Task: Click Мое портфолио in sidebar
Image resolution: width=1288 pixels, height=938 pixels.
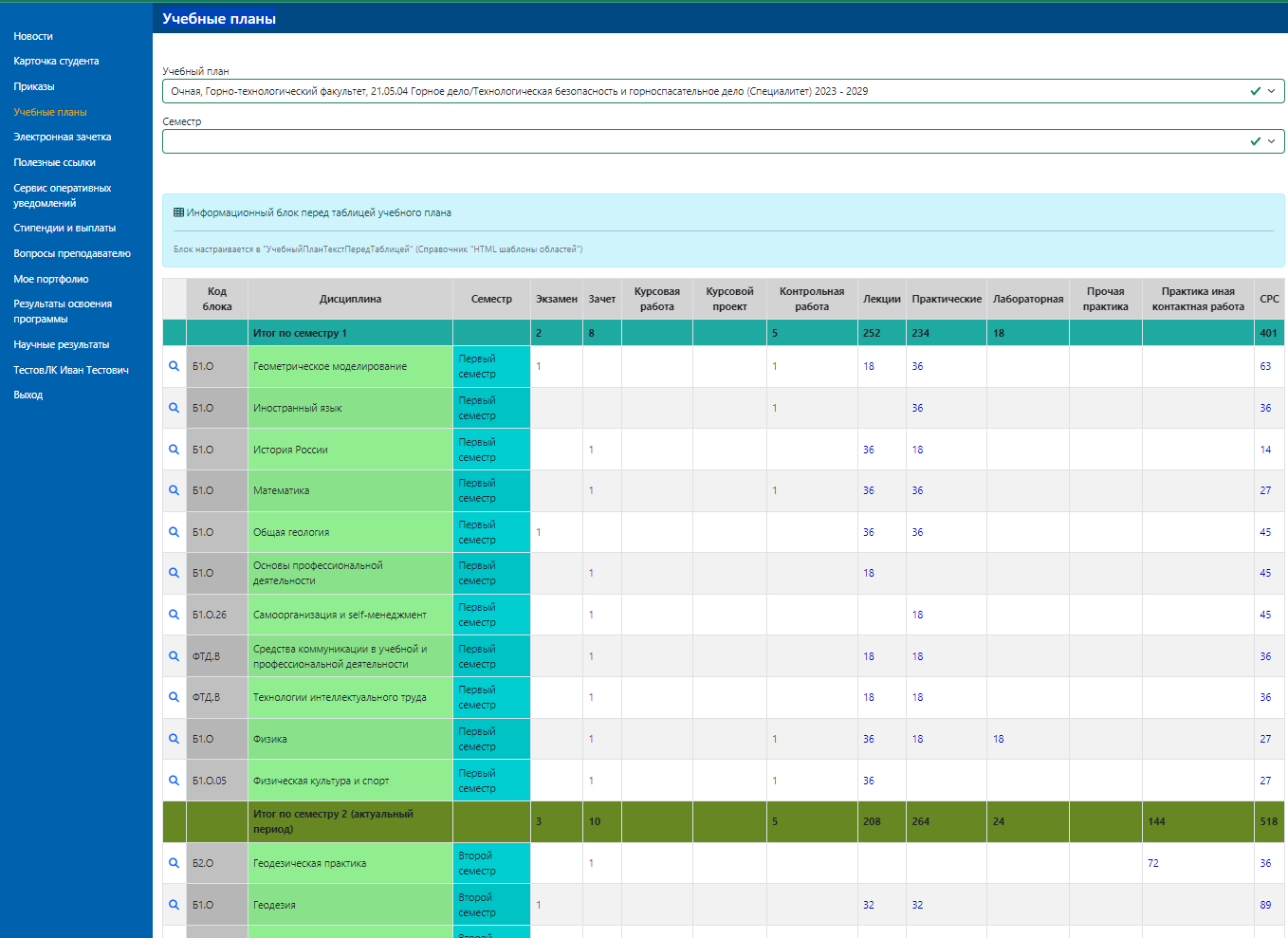Action: pos(51,279)
